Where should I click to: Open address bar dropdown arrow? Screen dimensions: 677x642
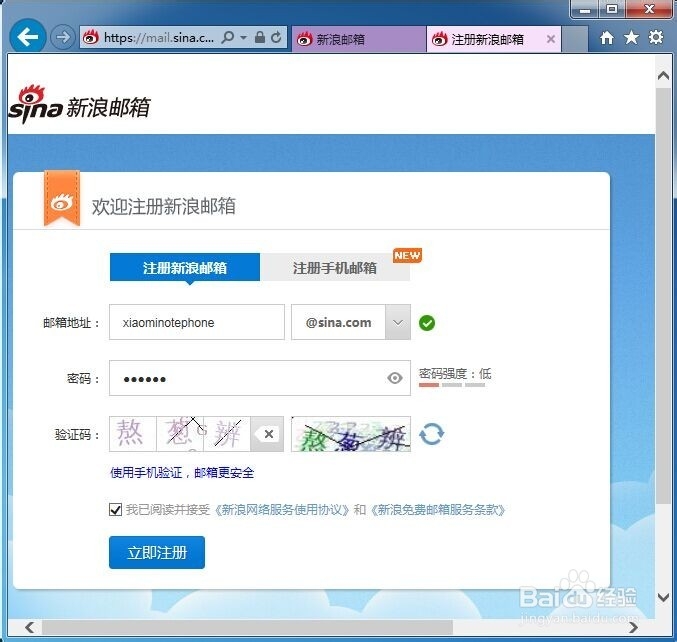(x=244, y=38)
